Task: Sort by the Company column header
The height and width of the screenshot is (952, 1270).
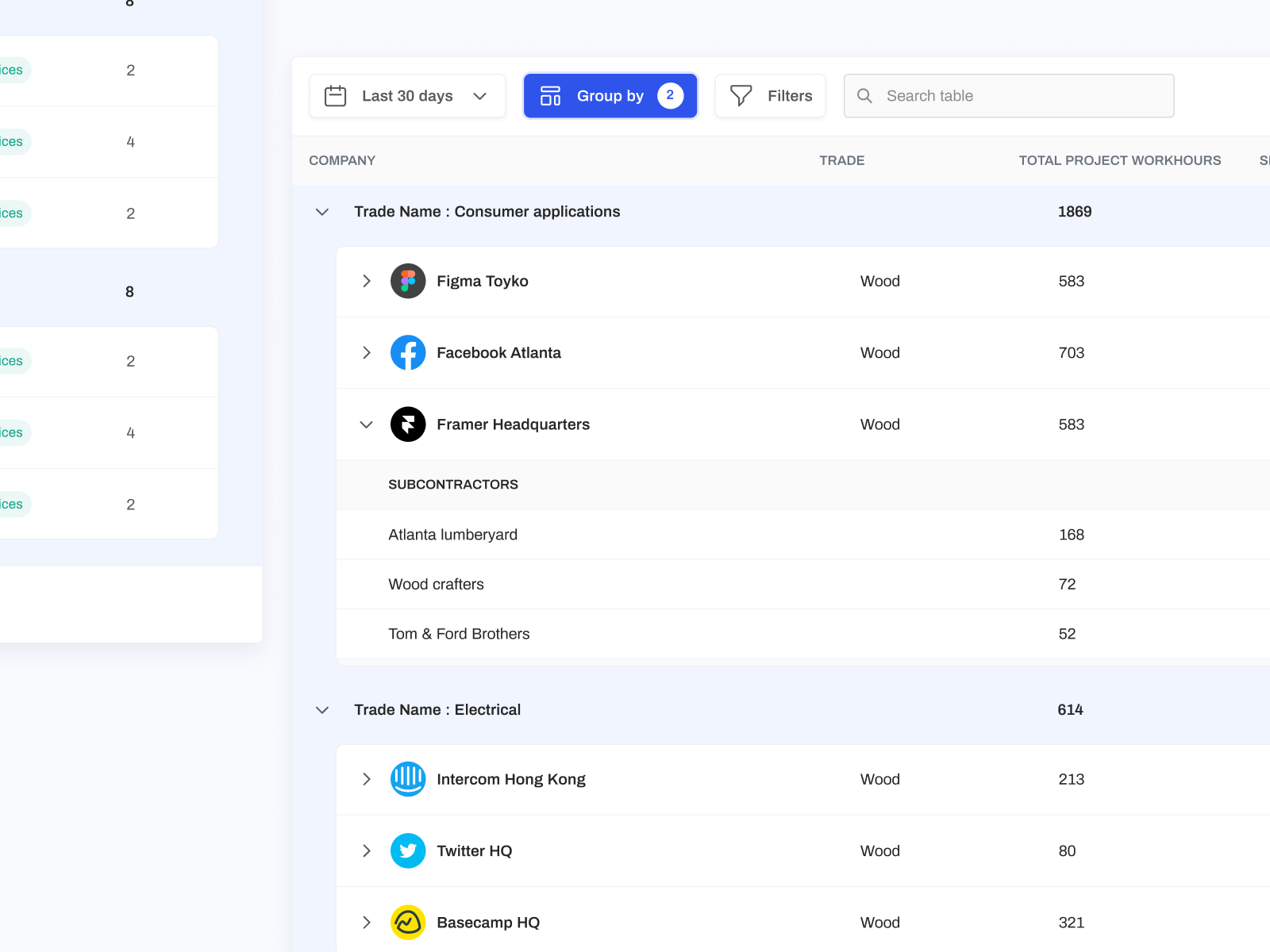Action: [342, 160]
